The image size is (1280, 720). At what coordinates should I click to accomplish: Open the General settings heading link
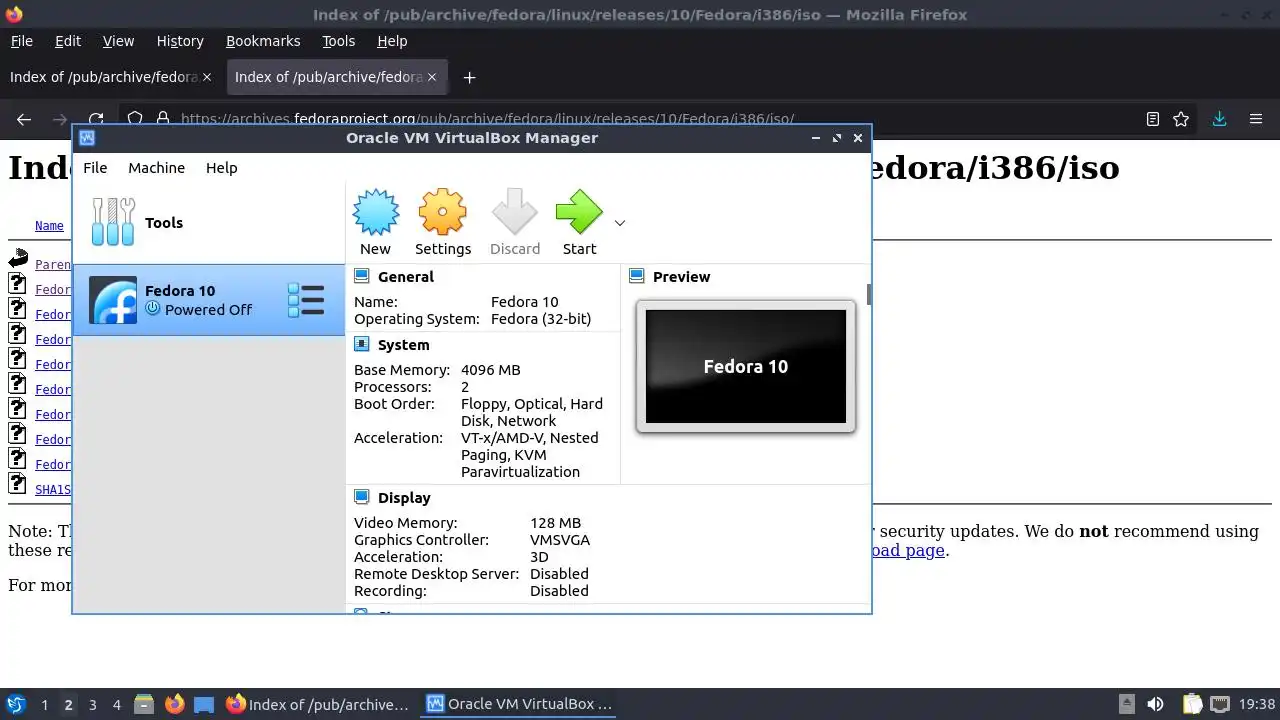click(406, 277)
